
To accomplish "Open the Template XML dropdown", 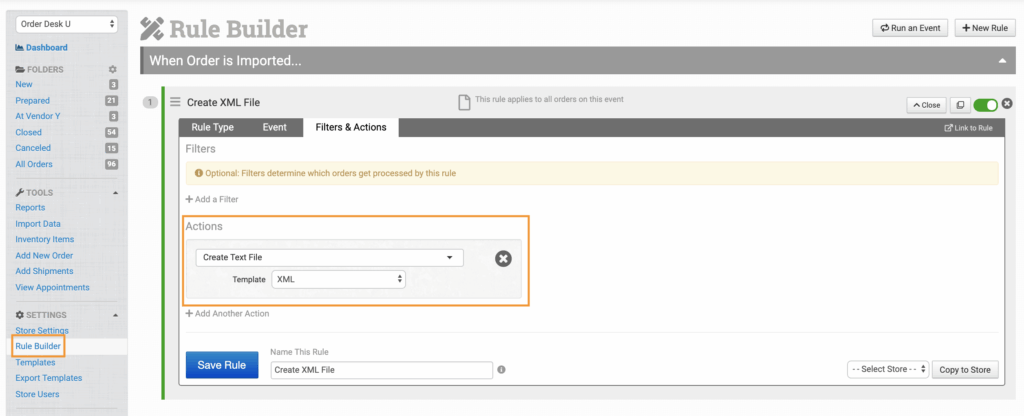I will pyautogui.click(x=339, y=280).
